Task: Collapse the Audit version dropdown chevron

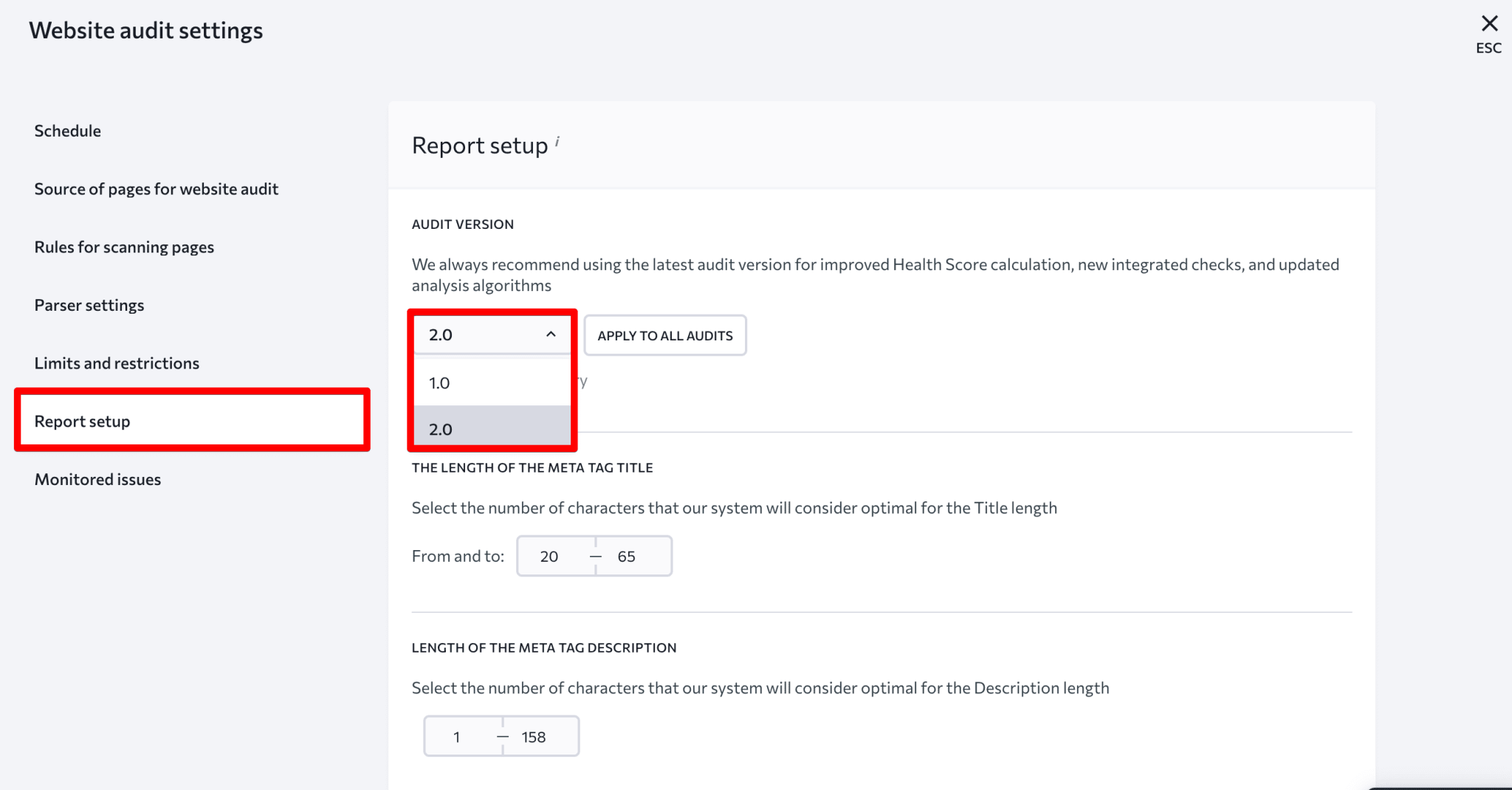Action: tap(549, 334)
